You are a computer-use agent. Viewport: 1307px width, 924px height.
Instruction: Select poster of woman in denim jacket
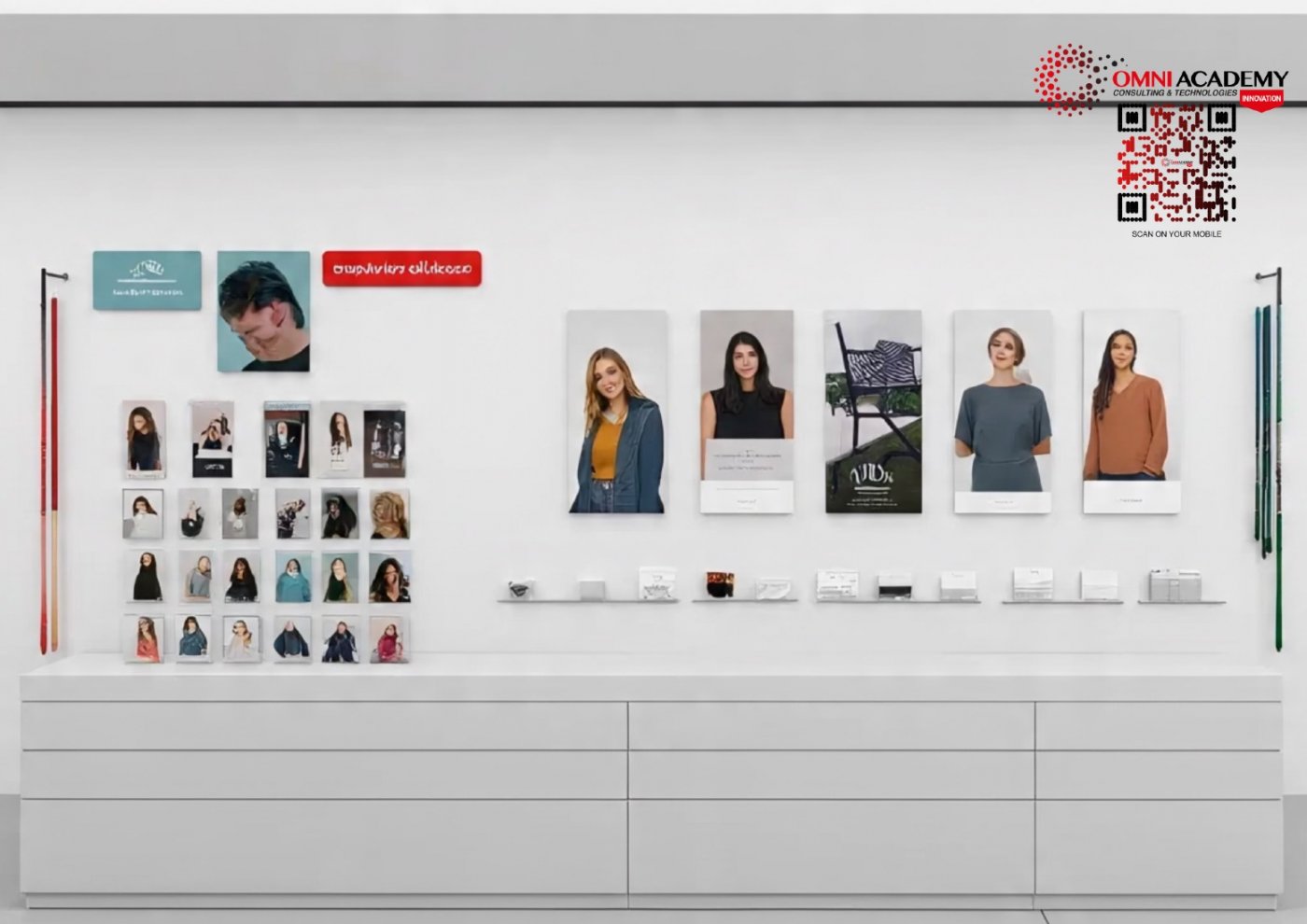tap(617, 413)
